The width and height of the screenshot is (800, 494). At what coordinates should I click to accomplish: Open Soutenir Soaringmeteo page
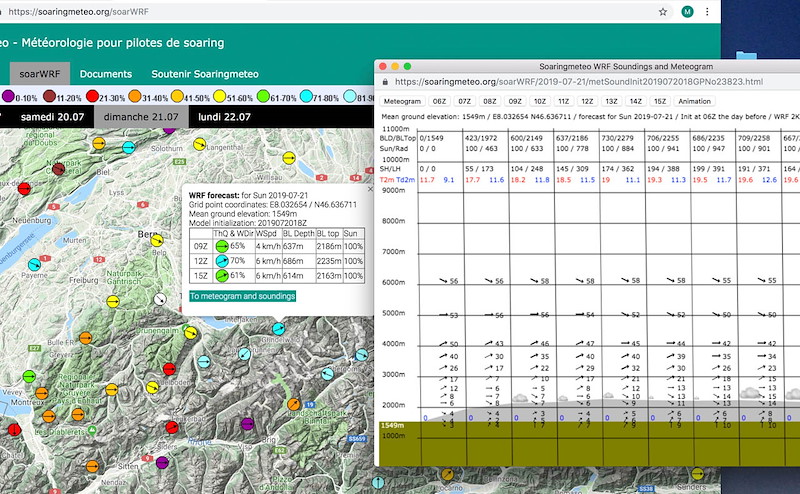point(204,74)
